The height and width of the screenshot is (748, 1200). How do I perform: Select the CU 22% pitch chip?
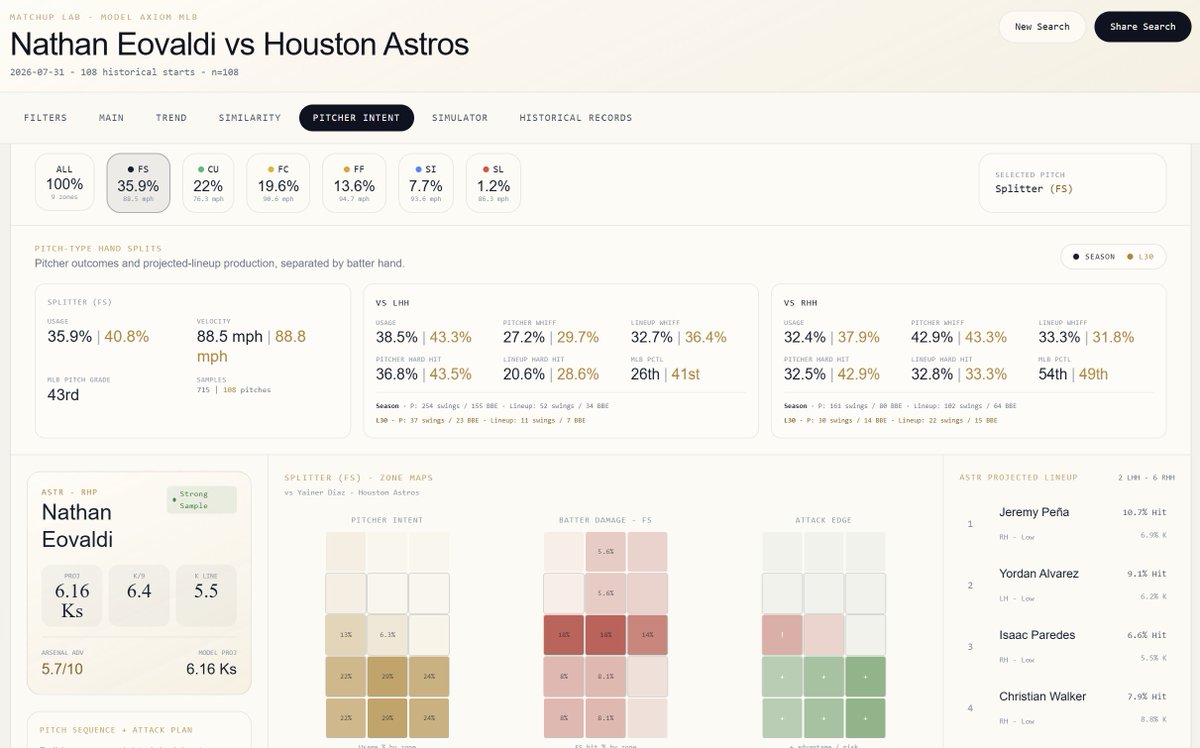[x=208, y=183]
